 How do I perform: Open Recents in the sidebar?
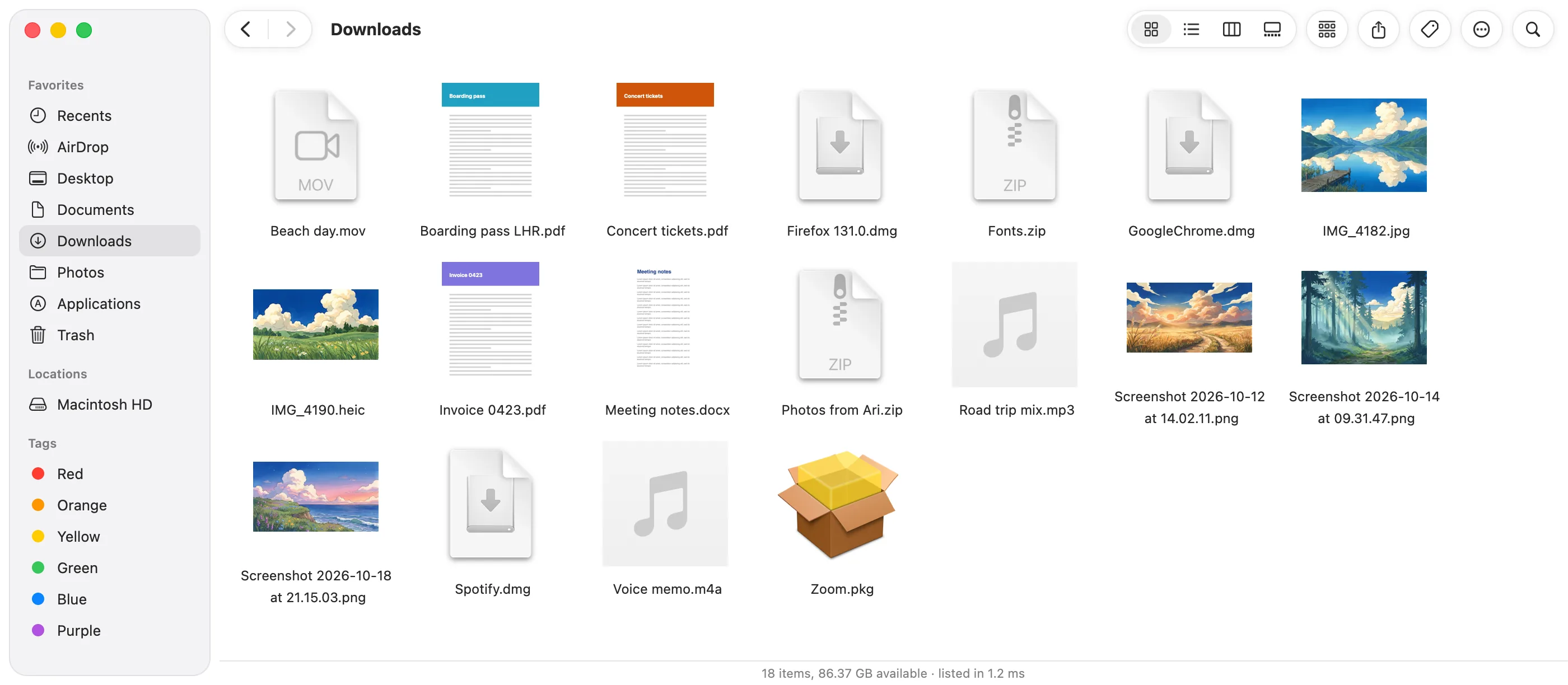(x=110, y=116)
